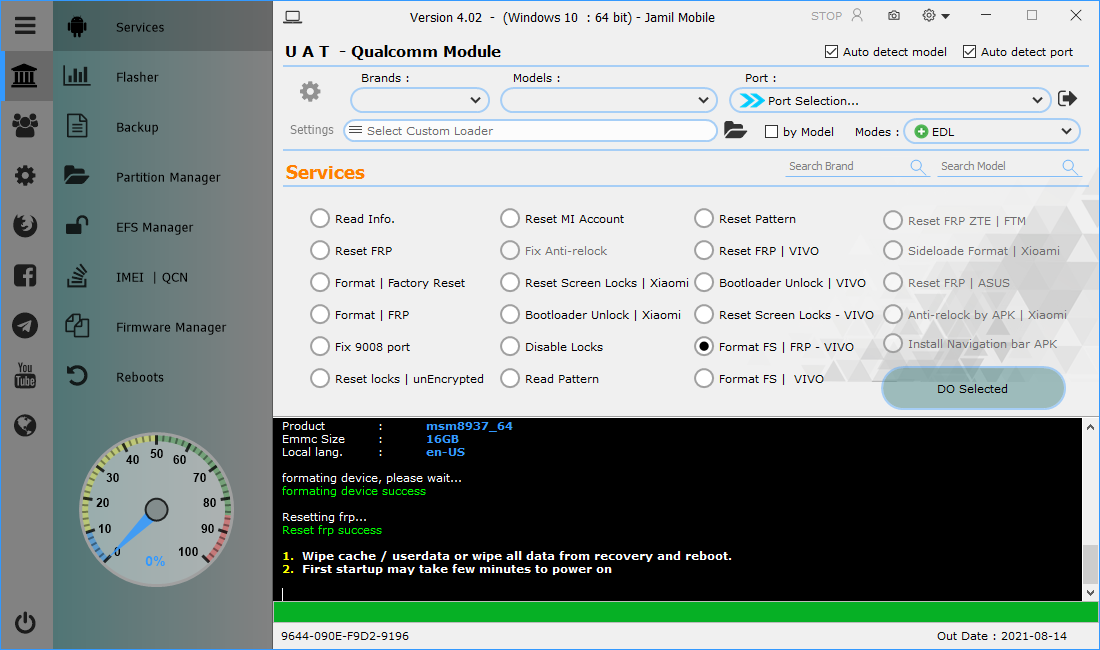Image resolution: width=1100 pixels, height=650 pixels.
Task: Expand the title bar settings gear dropdown
Action: tap(936, 15)
